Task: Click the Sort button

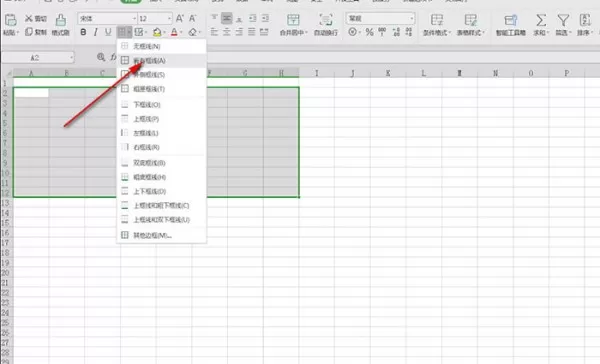Action: (x=584, y=25)
